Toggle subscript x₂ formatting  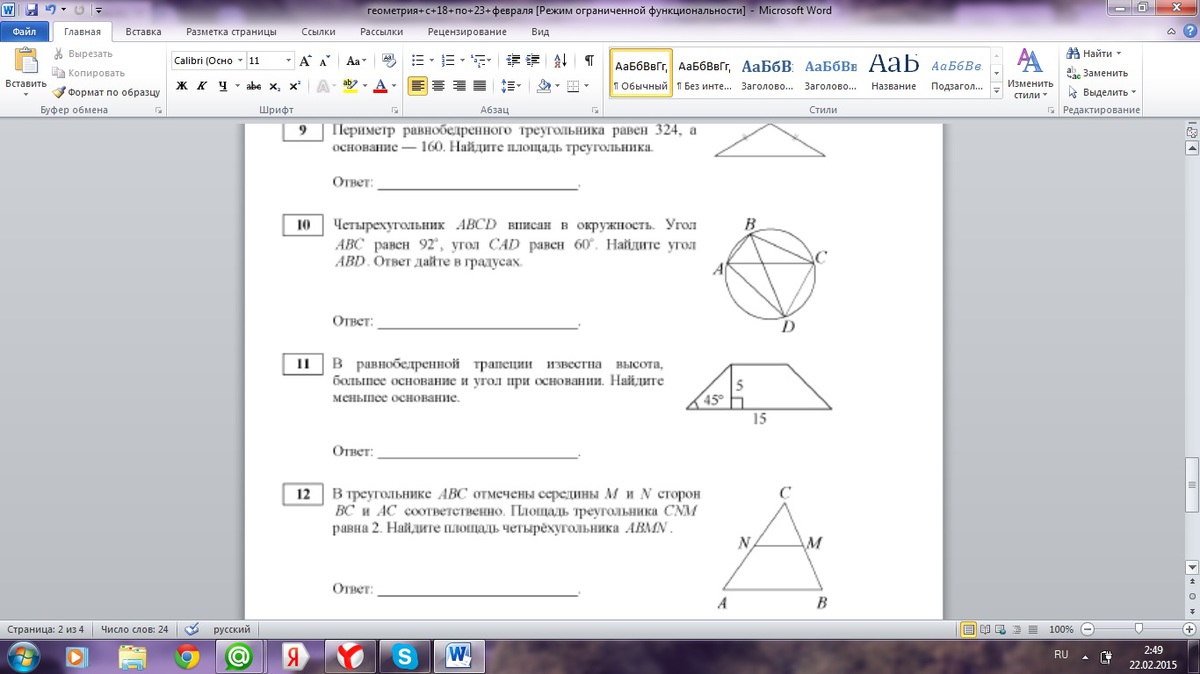pyautogui.click(x=275, y=86)
